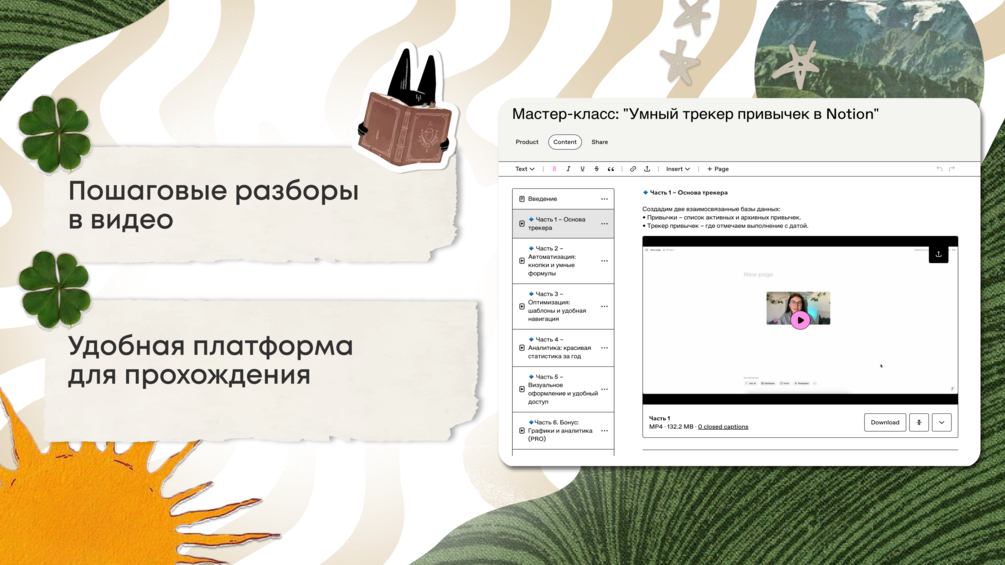Click the upload file icon in the toolbar

647,169
